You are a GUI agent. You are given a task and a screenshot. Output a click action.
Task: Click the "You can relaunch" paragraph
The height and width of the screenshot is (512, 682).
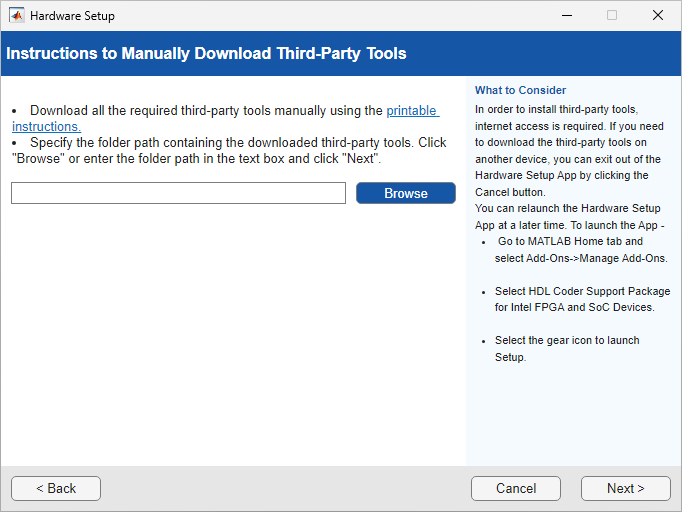pos(567,216)
